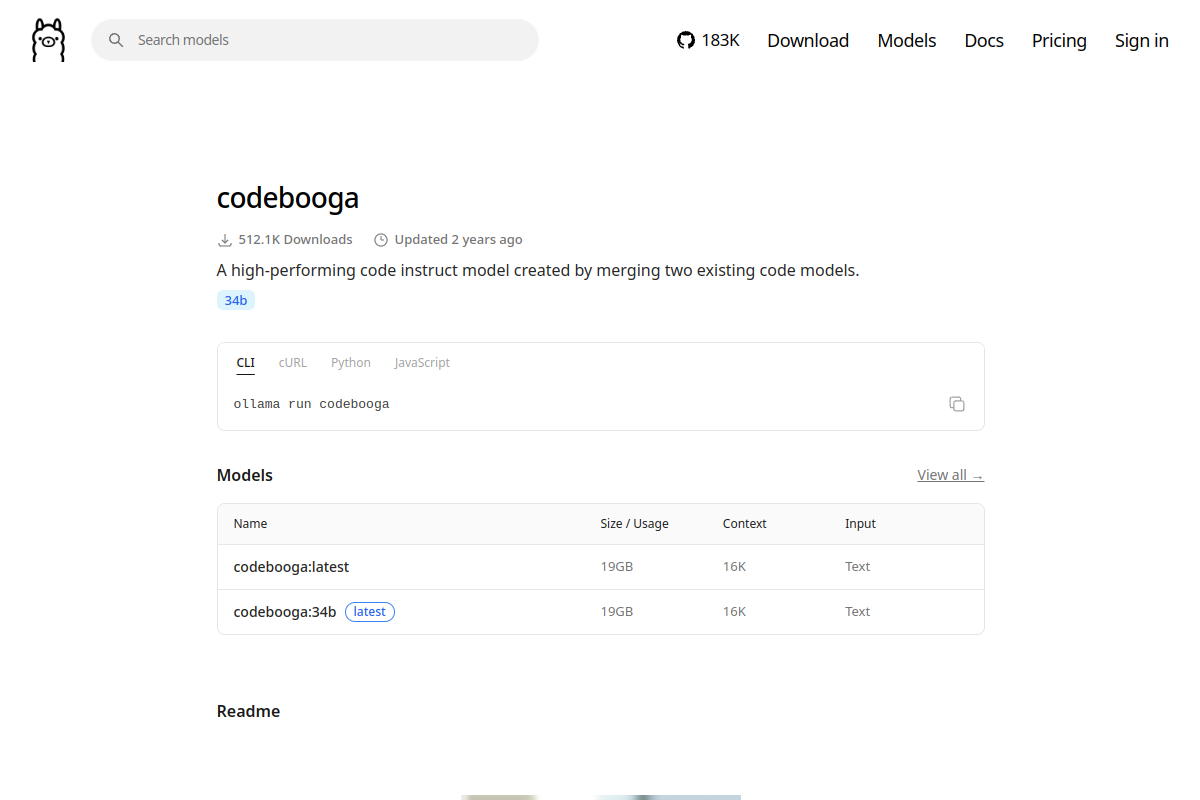
Task: Click 16K in the codebooga:latest row
Action: point(735,567)
